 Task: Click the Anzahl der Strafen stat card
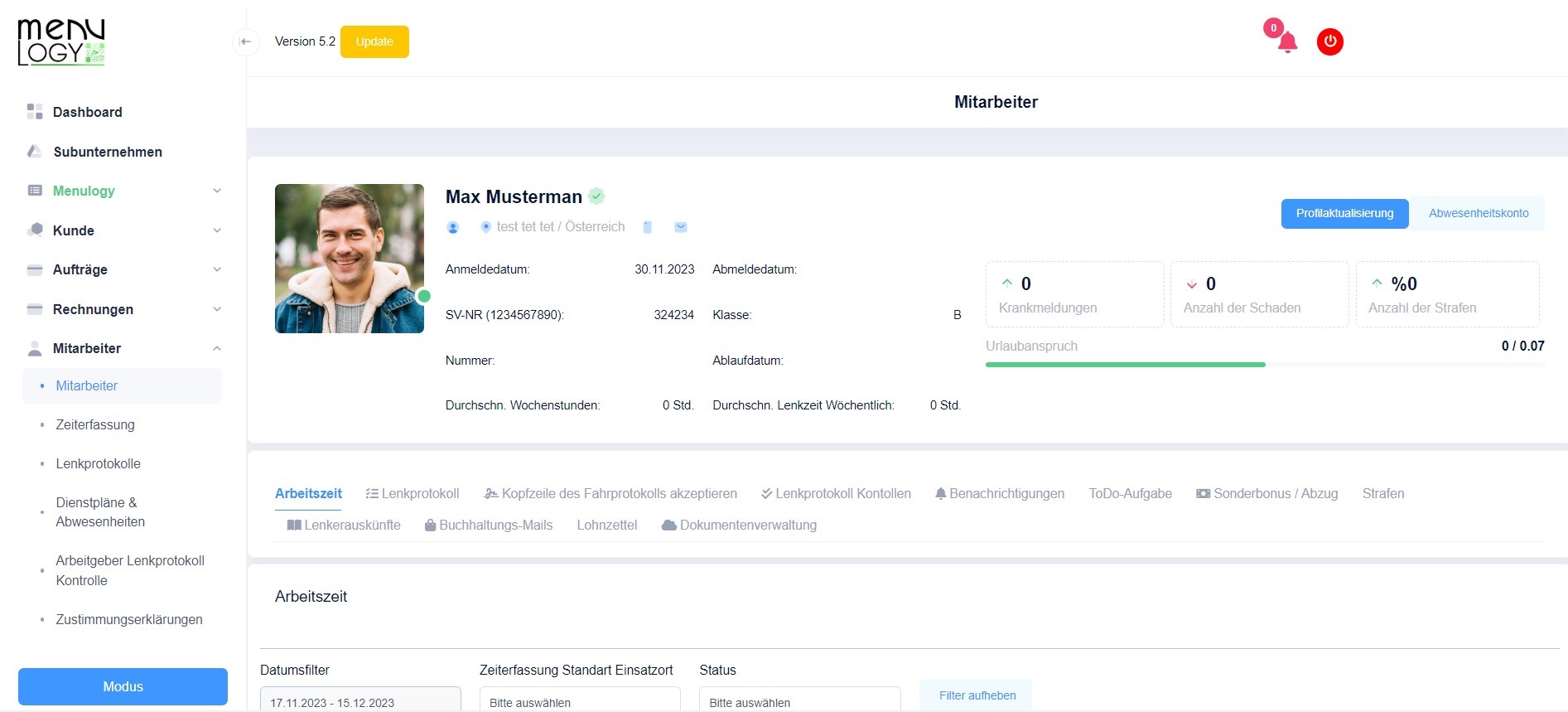(1447, 294)
